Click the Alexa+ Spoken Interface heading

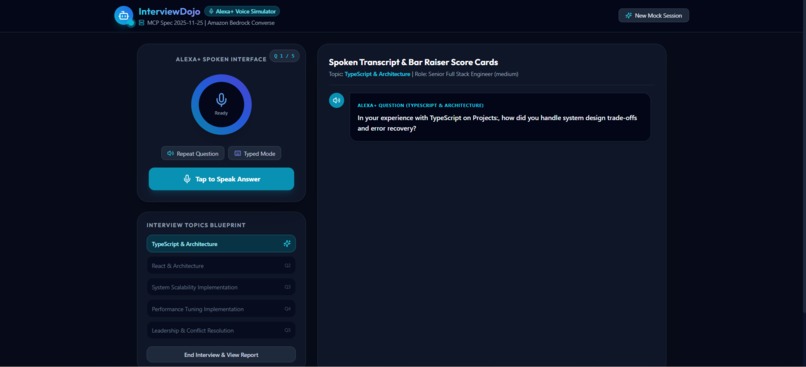pyautogui.click(x=221, y=59)
